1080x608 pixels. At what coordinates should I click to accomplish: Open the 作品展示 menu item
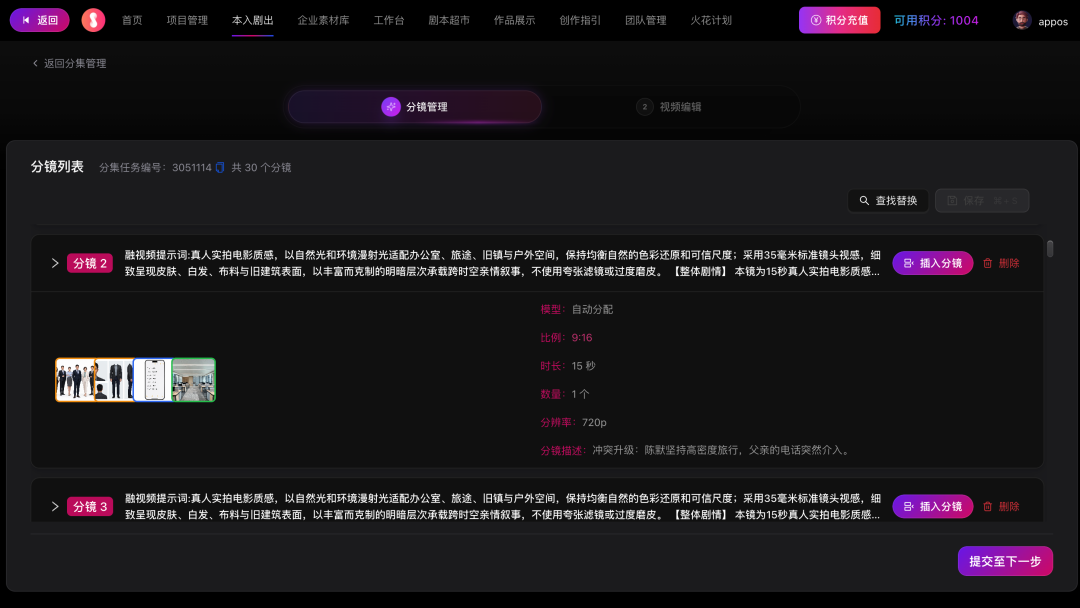tap(514, 20)
